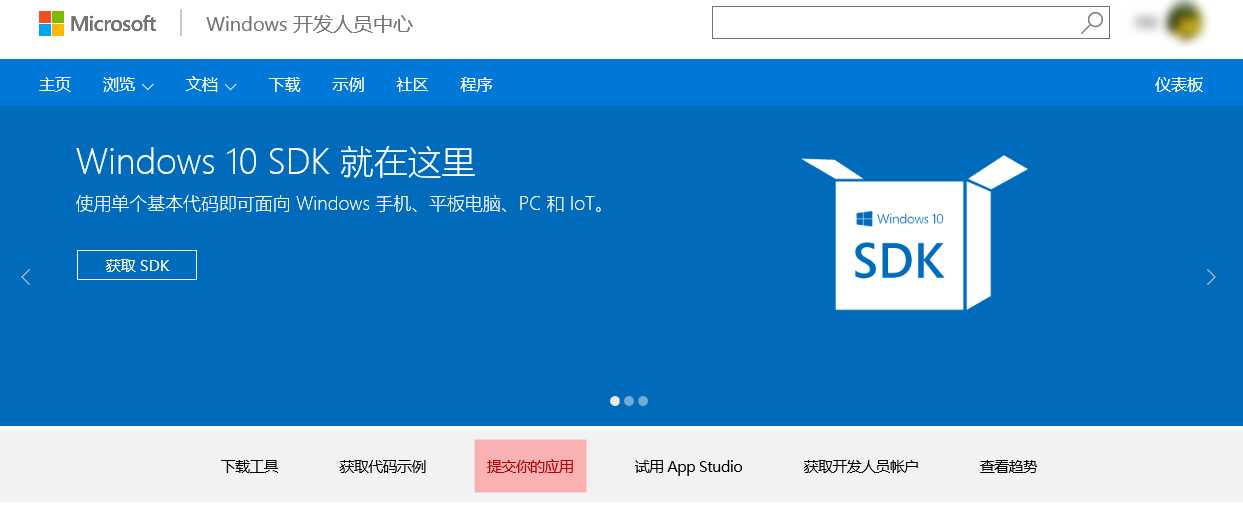
Task: Click the Windows 10 SDK 就在这里 headline
Action: click(x=276, y=161)
